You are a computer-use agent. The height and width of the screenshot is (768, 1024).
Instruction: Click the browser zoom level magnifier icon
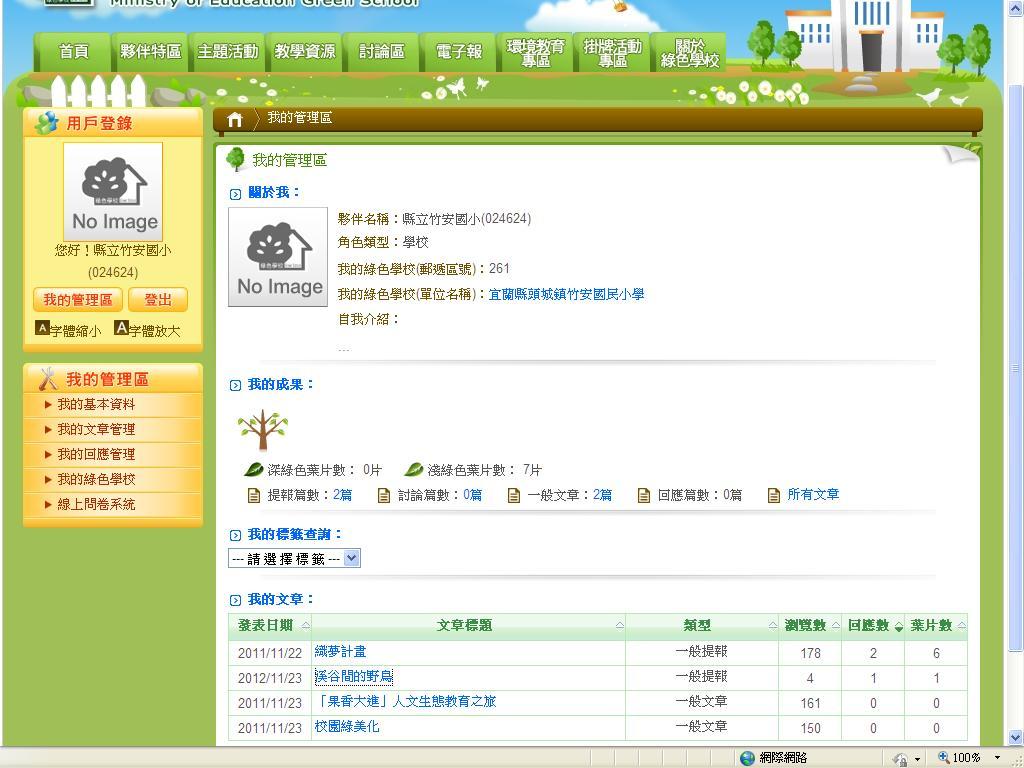click(943, 758)
